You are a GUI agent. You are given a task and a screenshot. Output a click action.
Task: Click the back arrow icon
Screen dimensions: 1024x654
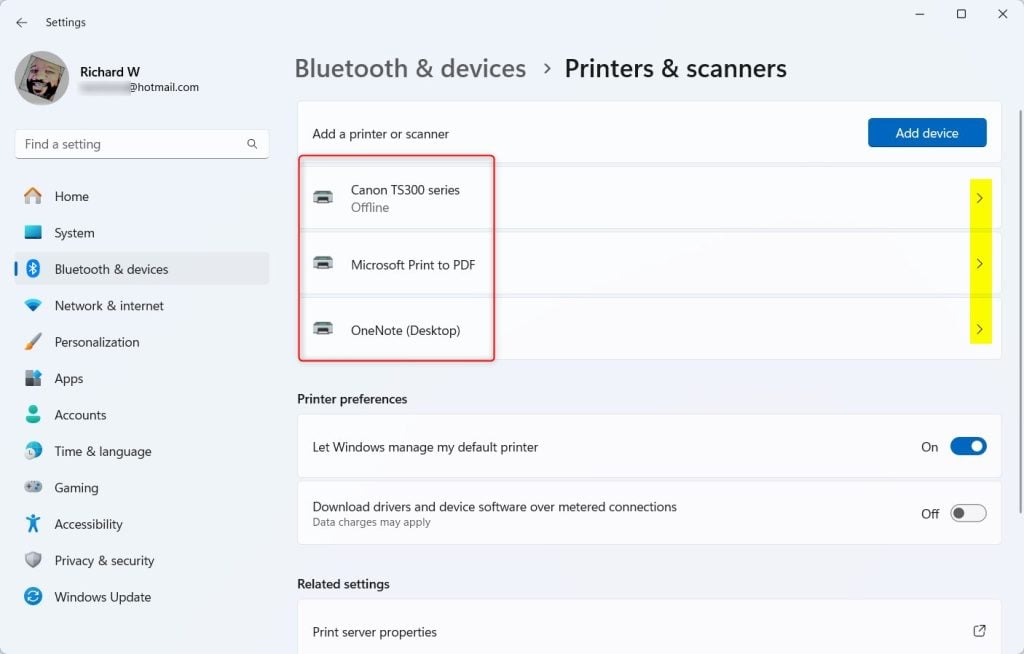coord(22,22)
